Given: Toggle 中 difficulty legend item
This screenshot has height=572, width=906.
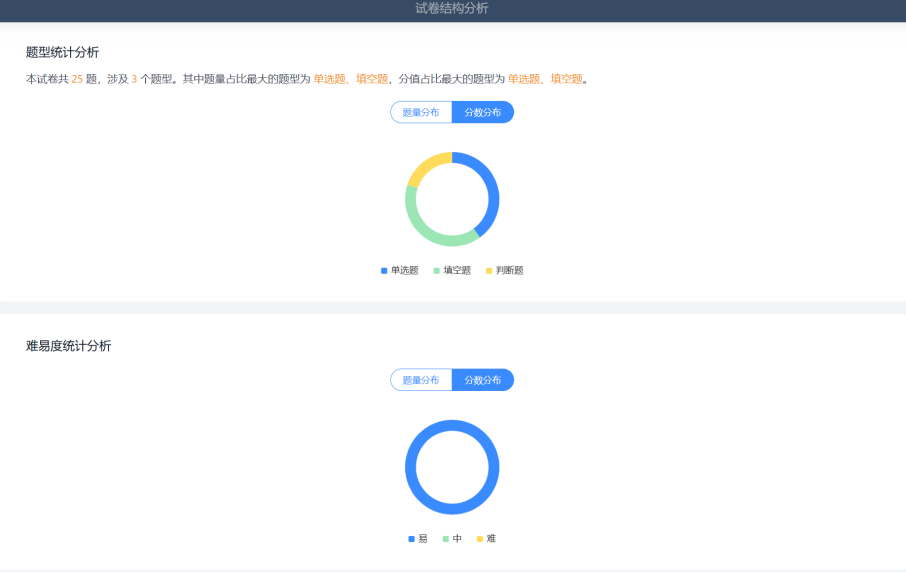Looking at the screenshot, I should pos(452,538).
